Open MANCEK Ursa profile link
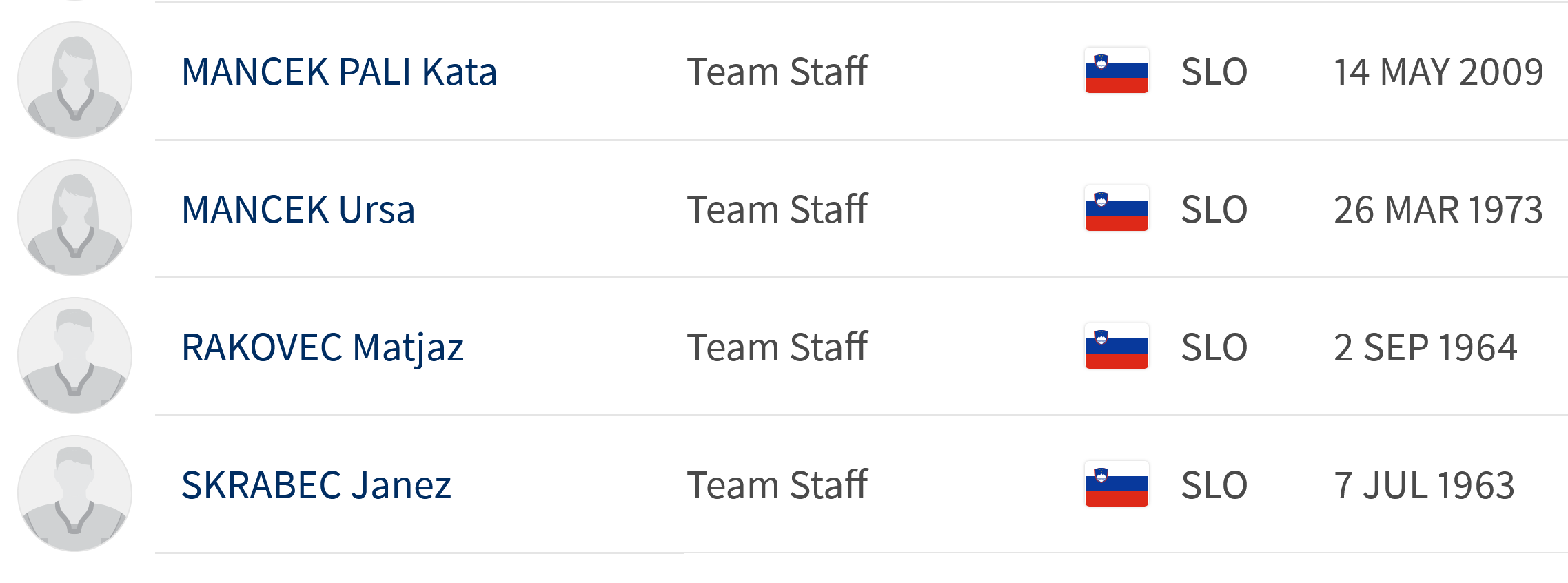 coord(298,209)
